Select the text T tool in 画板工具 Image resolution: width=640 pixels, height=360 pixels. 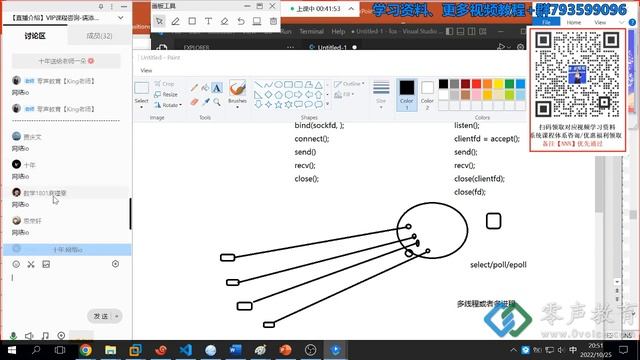[x=208, y=21]
